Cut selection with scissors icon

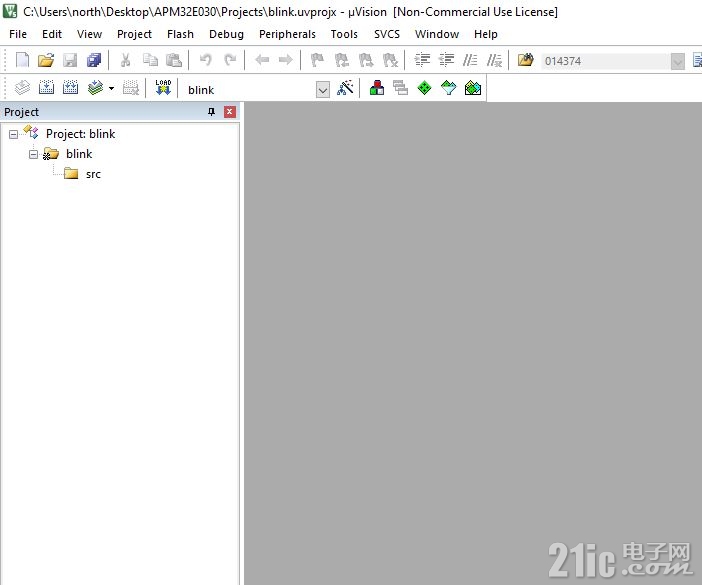click(126, 60)
